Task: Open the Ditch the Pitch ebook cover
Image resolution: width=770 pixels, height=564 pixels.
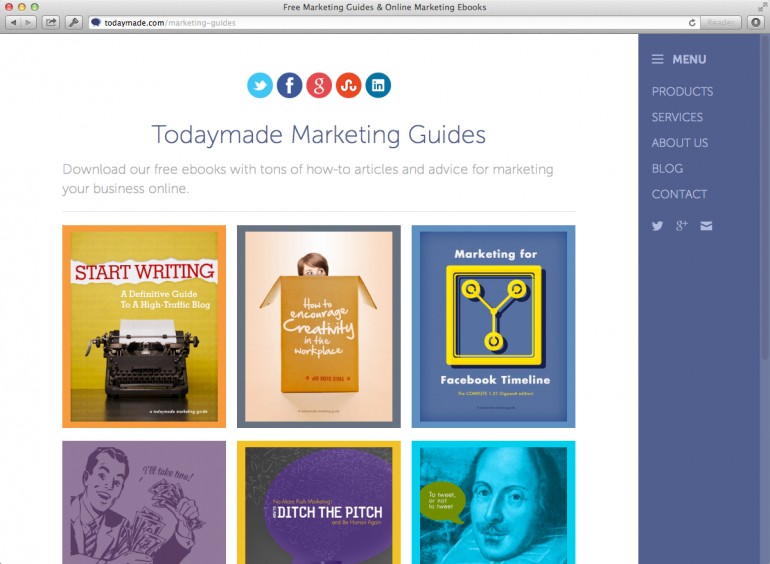Action: pos(319,502)
